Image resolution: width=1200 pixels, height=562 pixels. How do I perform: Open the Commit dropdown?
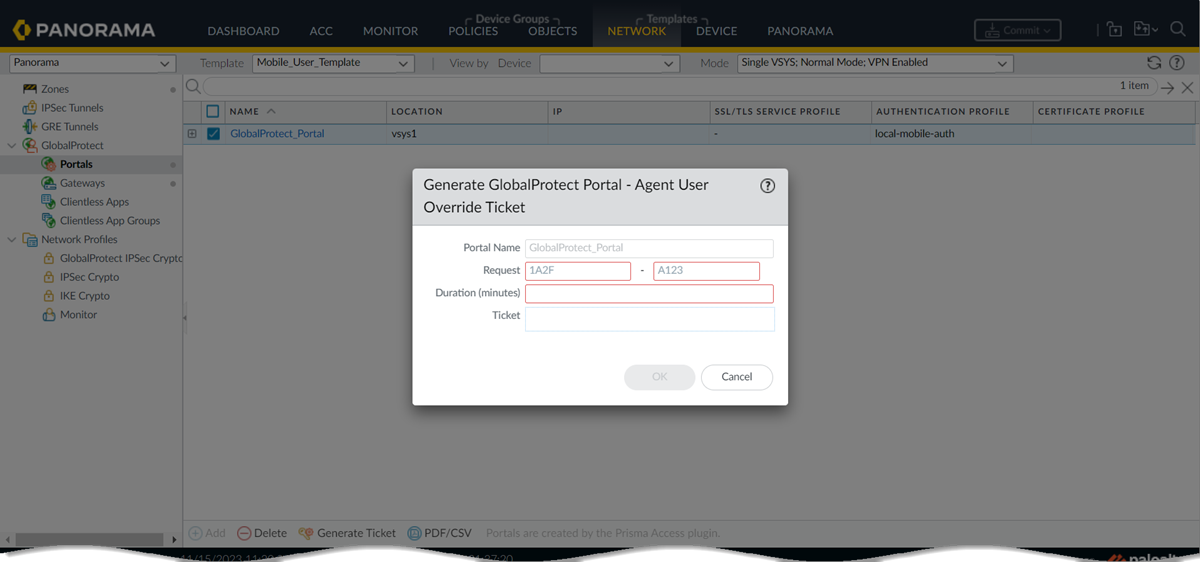point(1018,30)
